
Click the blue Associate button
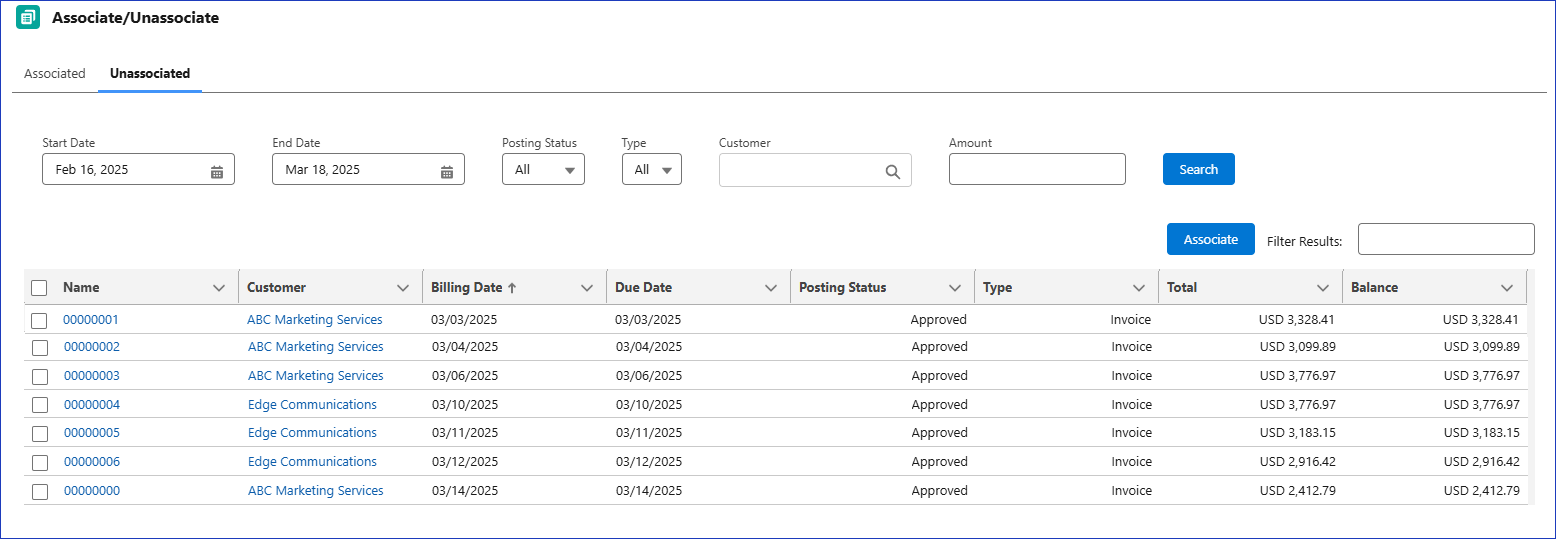click(1210, 240)
